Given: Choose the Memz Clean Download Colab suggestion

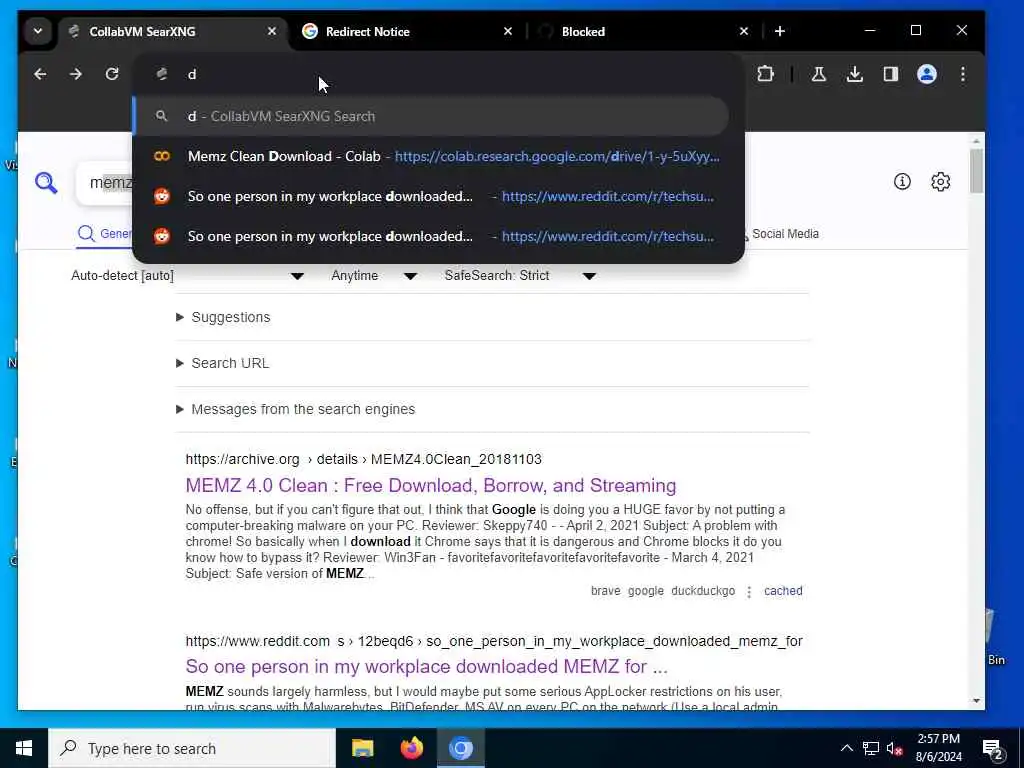Looking at the screenshot, I should pos(438,157).
